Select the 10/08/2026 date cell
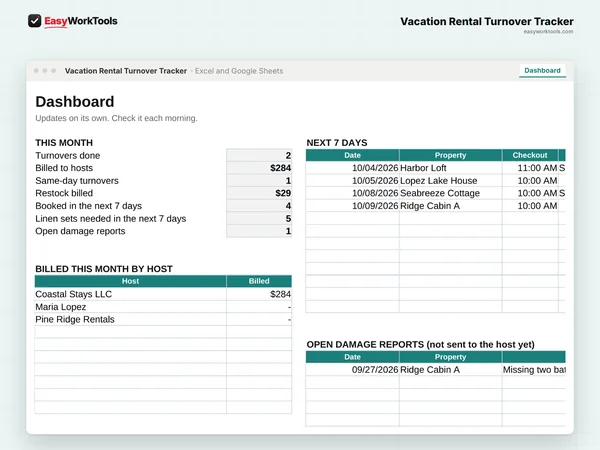 (352, 193)
